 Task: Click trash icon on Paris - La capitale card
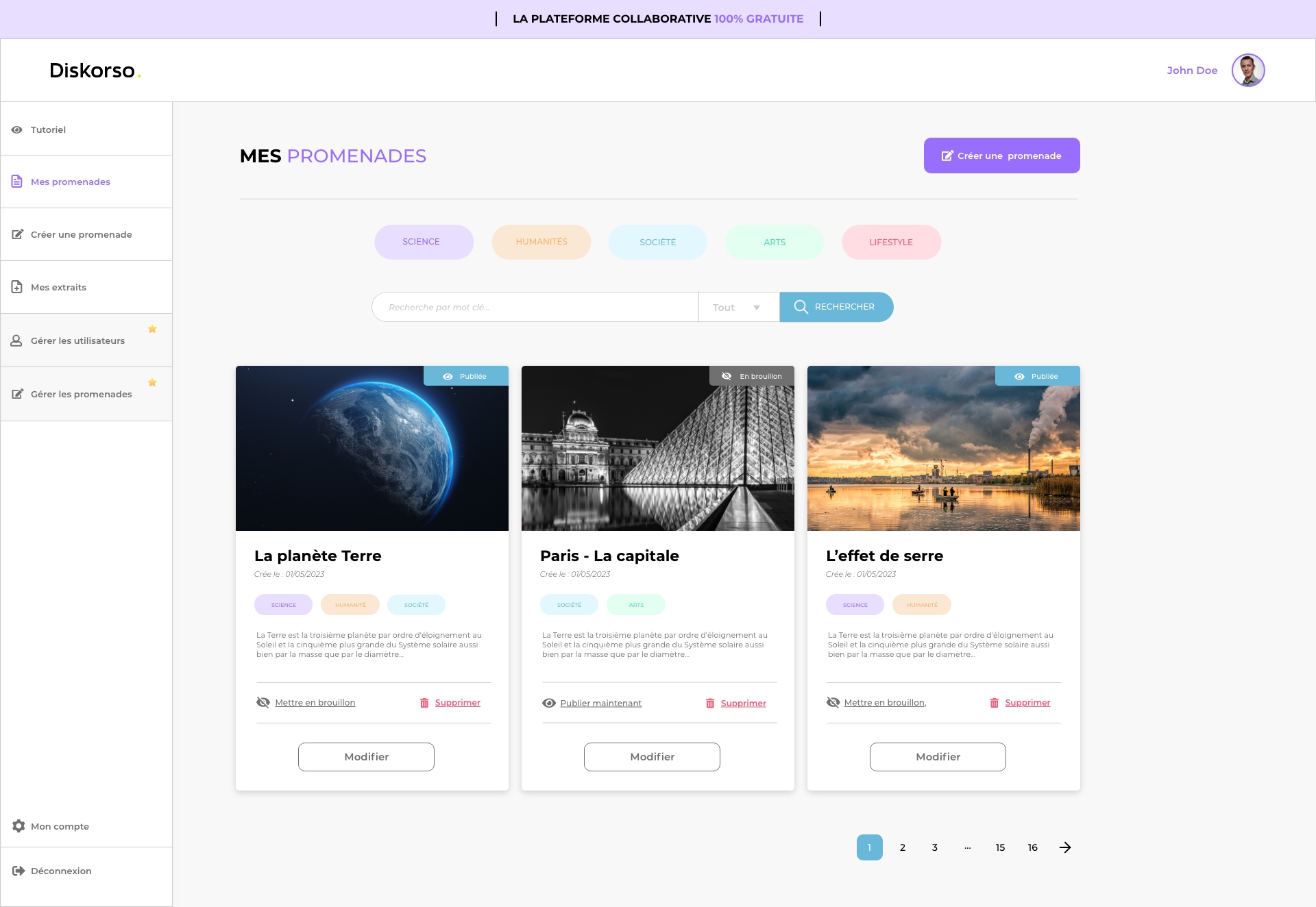click(x=710, y=704)
